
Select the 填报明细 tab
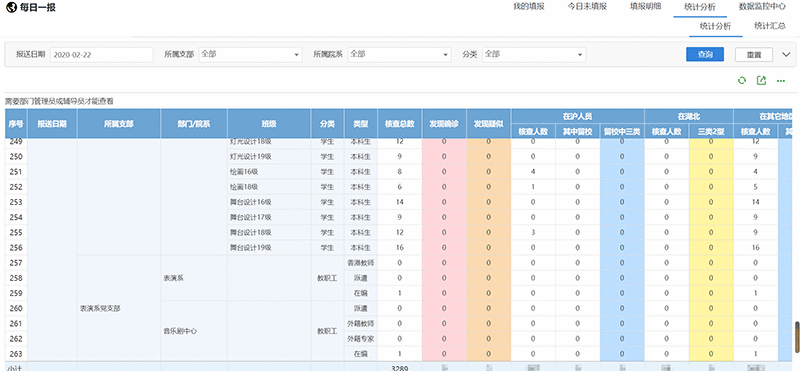[x=645, y=7]
